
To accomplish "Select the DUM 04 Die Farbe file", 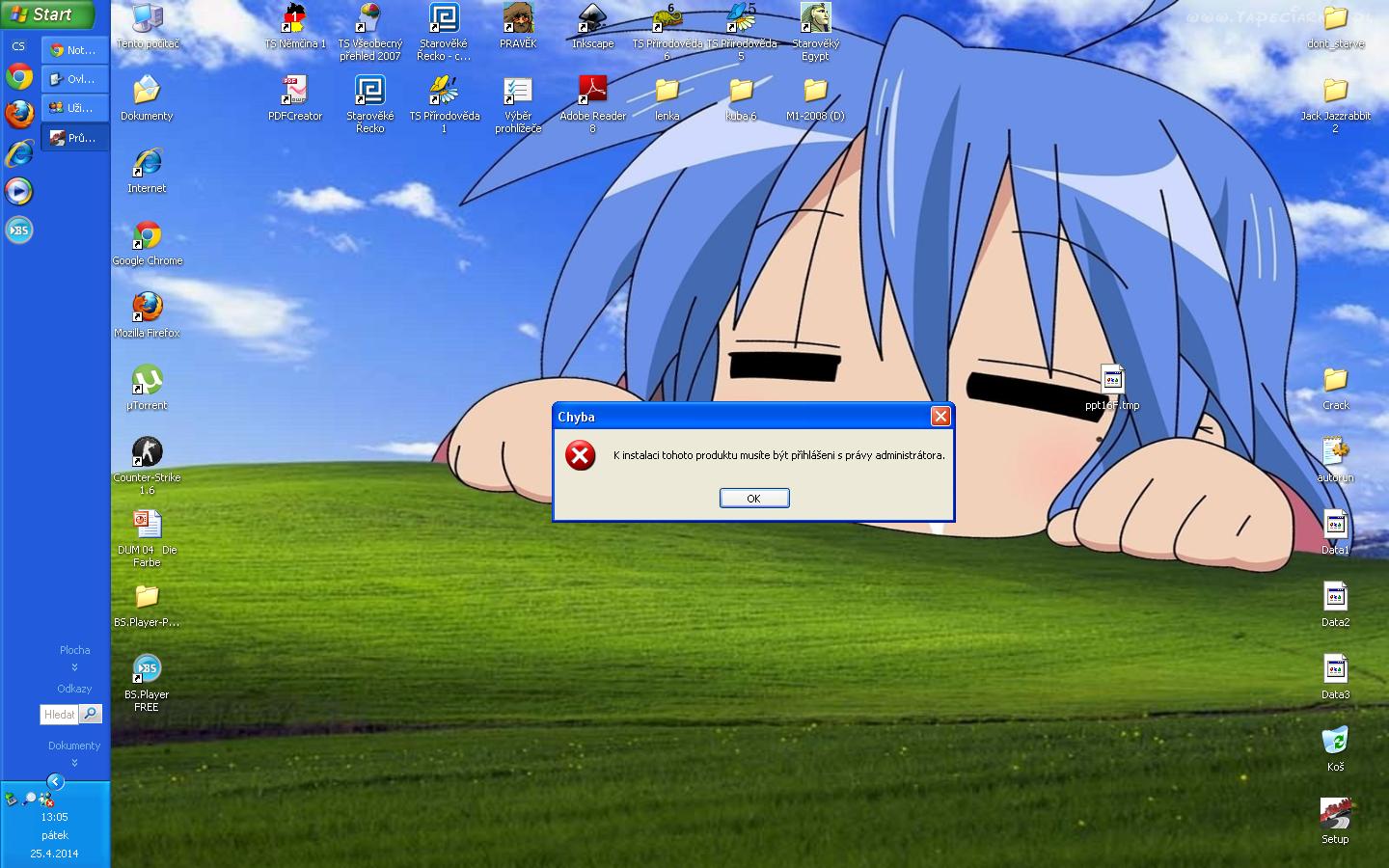I will click(147, 538).
